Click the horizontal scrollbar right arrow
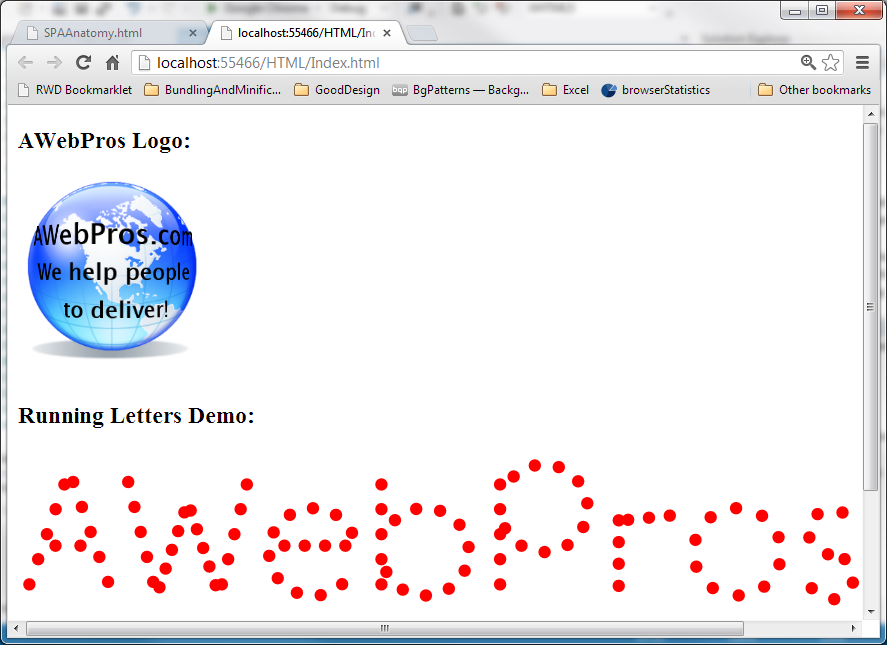 point(853,628)
